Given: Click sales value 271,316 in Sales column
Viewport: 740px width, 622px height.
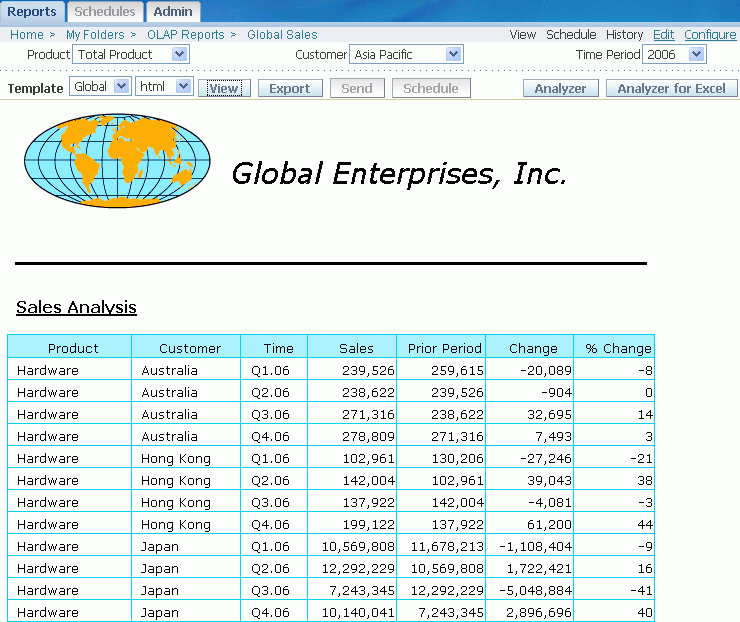Looking at the screenshot, I should tap(368, 415).
